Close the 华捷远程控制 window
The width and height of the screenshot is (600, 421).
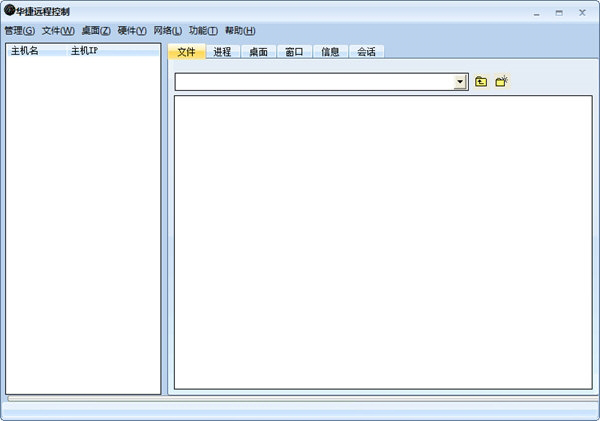(x=582, y=13)
